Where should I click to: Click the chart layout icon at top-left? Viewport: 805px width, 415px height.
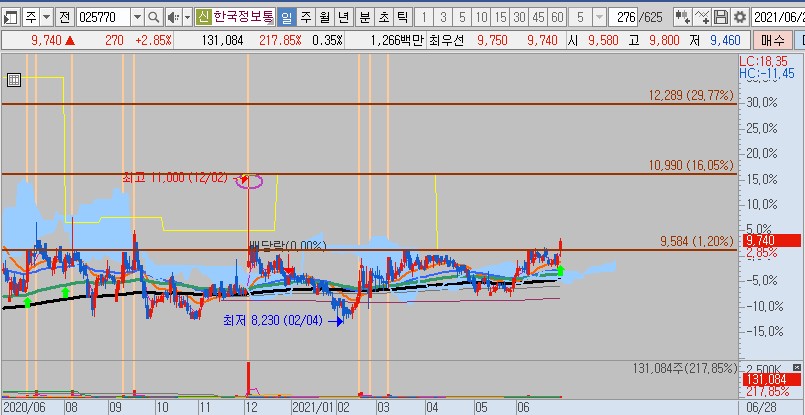(x=9, y=17)
